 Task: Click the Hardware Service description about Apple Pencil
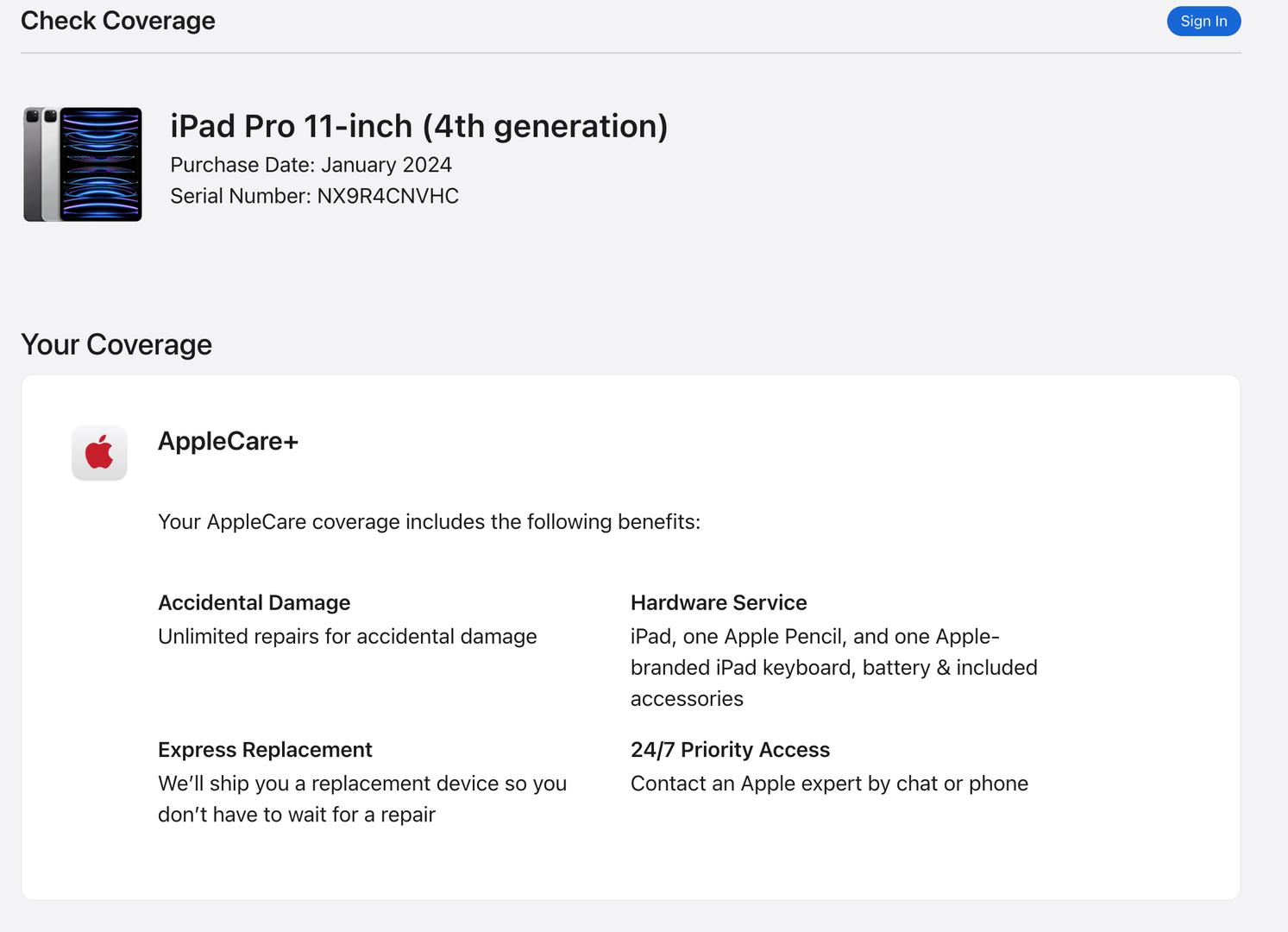pos(833,668)
